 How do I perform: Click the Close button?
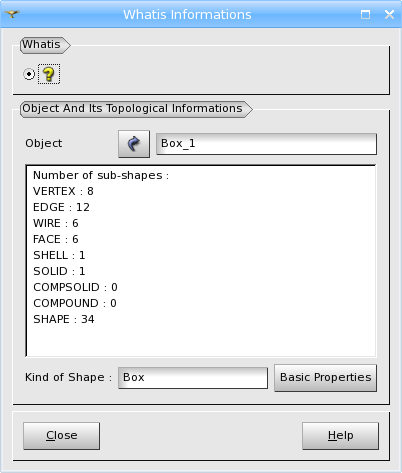coord(62,436)
